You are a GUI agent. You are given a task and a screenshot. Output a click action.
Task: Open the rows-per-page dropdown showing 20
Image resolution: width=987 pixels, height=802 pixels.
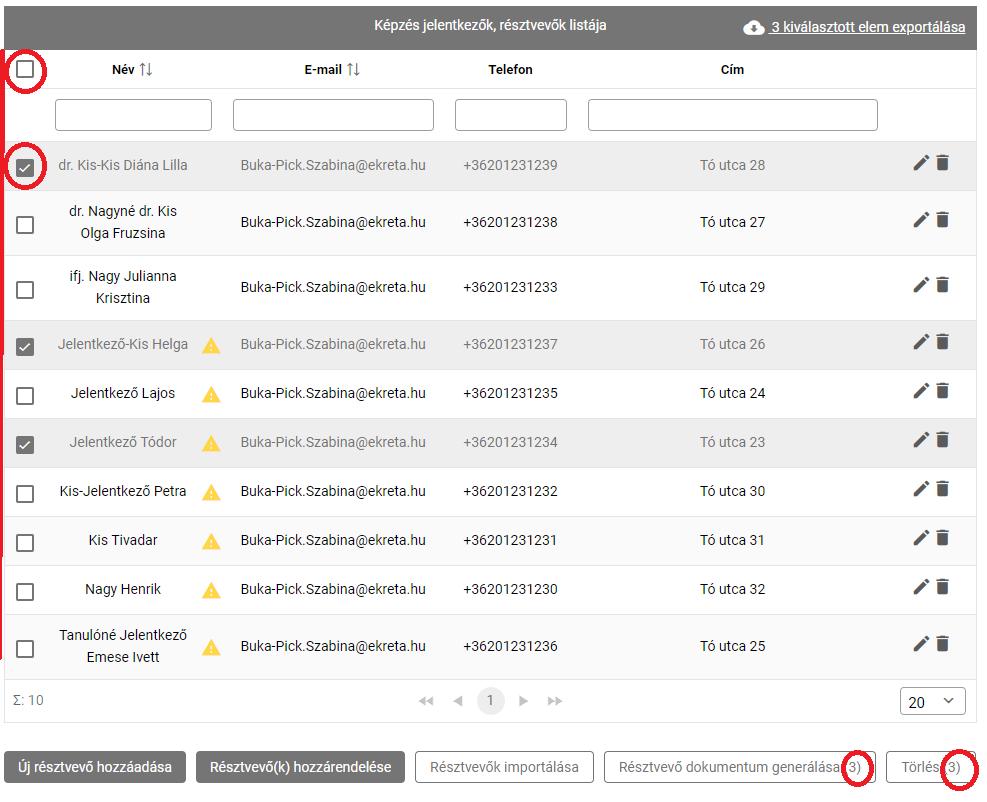[x=932, y=701]
